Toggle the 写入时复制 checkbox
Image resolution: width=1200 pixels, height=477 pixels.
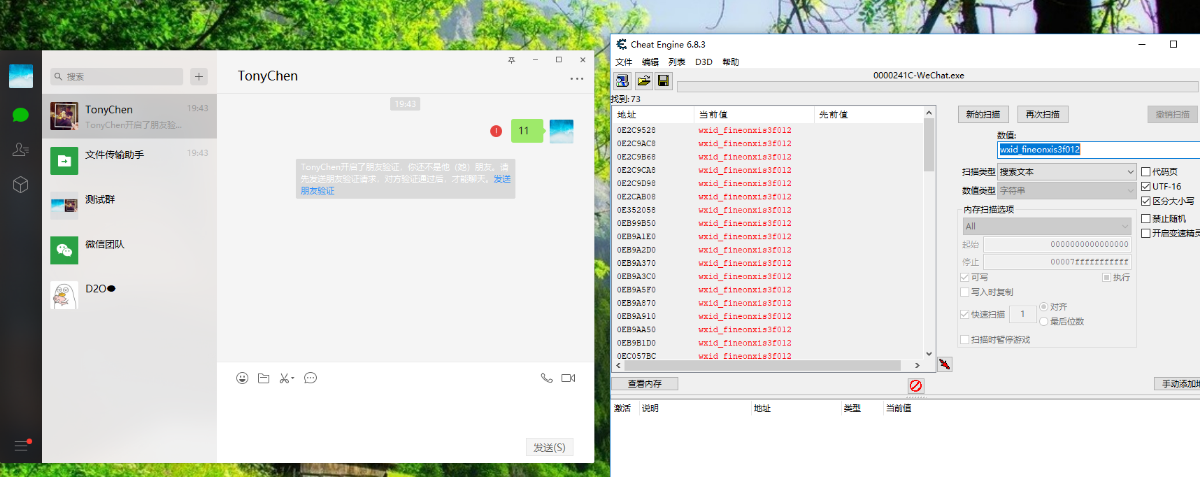click(x=965, y=292)
